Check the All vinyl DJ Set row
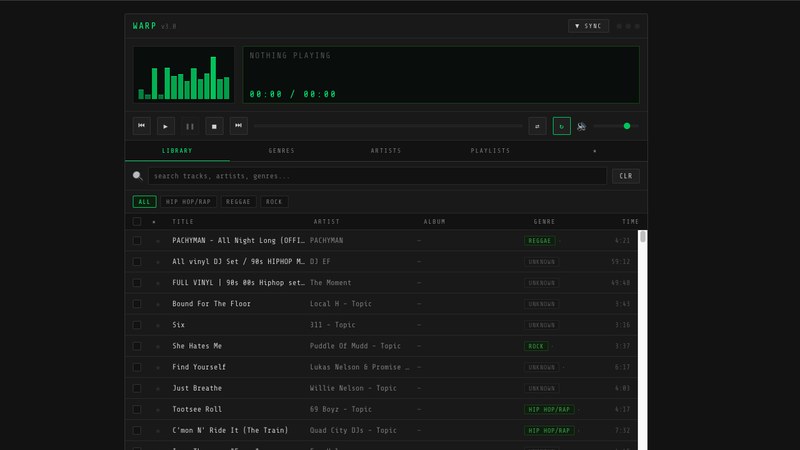Image resolution: width=800 pixels, height=450 pixels. point(137,262)
